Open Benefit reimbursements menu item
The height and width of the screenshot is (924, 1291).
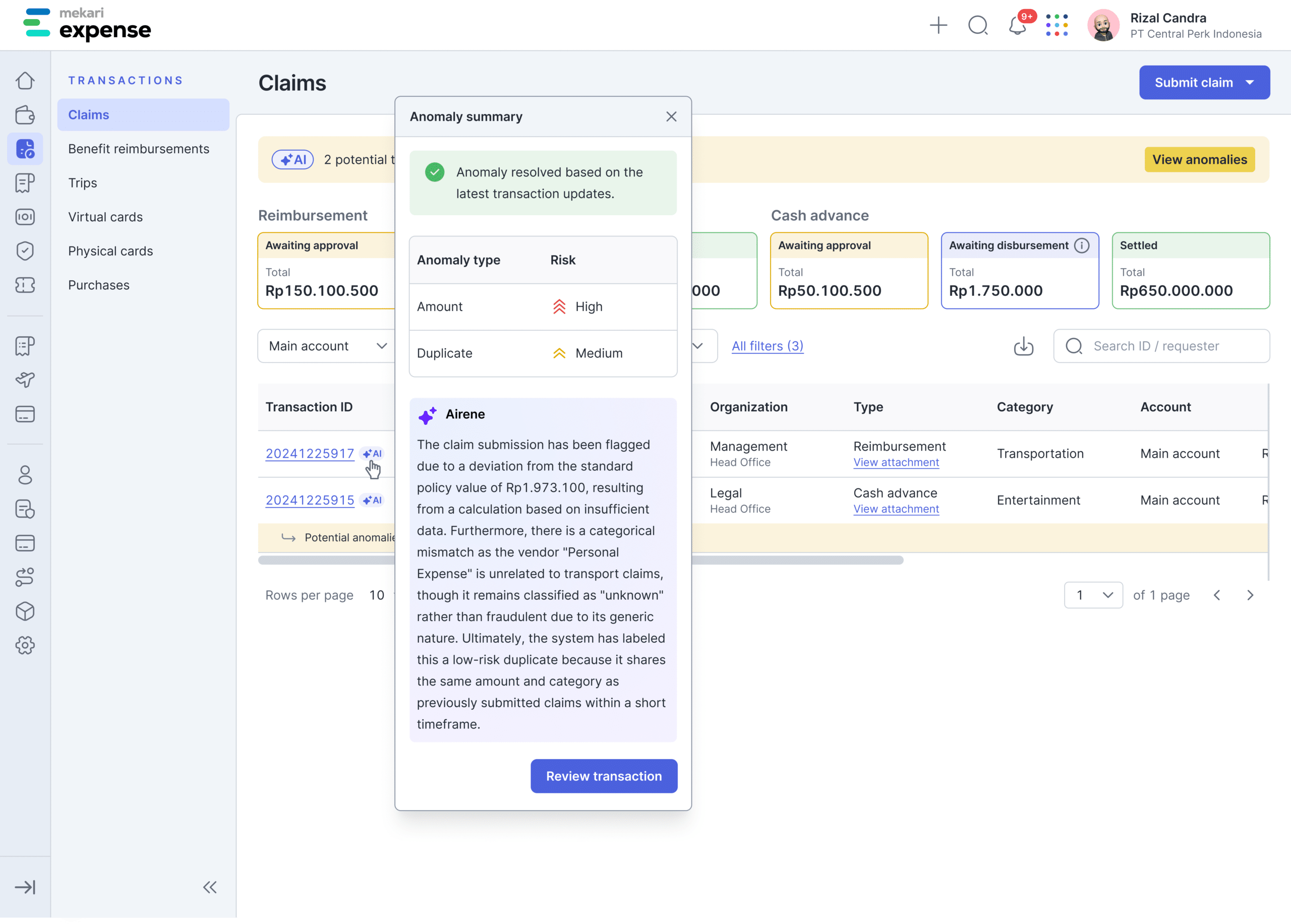[x=139, y=149]
